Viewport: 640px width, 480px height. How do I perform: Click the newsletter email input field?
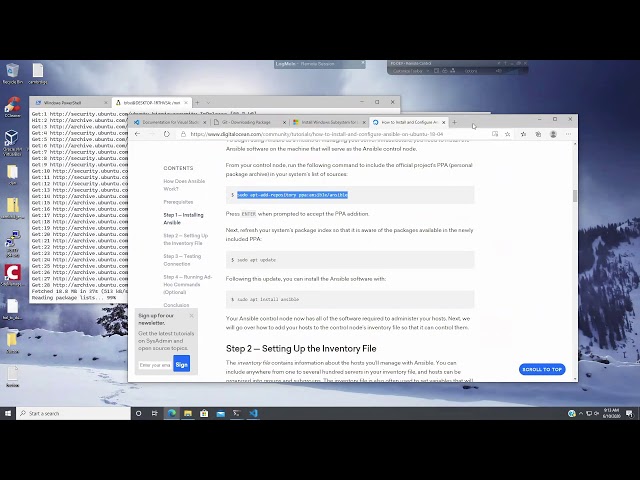click(x=155, y=365)
